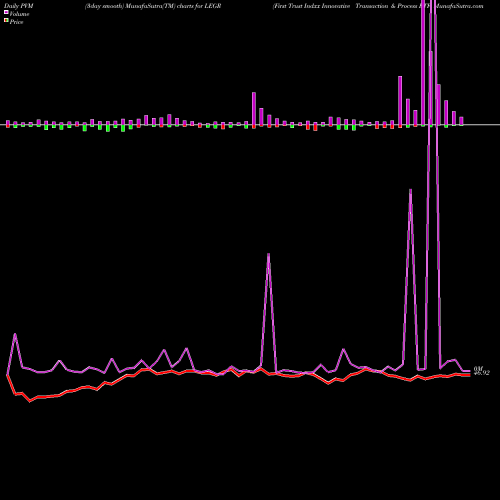Screen dimensions: 500x500
Task: Click the Volume legend color swatch
Action: coord(6,13)
